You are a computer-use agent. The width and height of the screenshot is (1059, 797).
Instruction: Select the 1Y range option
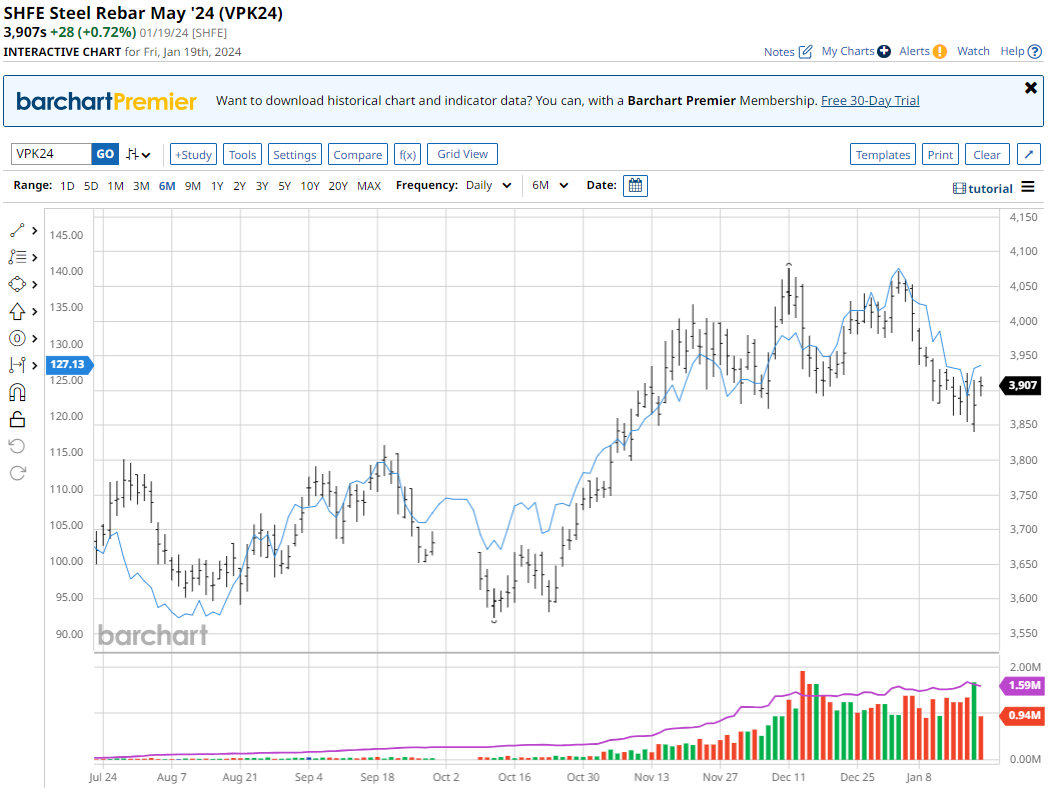(217, 186)
